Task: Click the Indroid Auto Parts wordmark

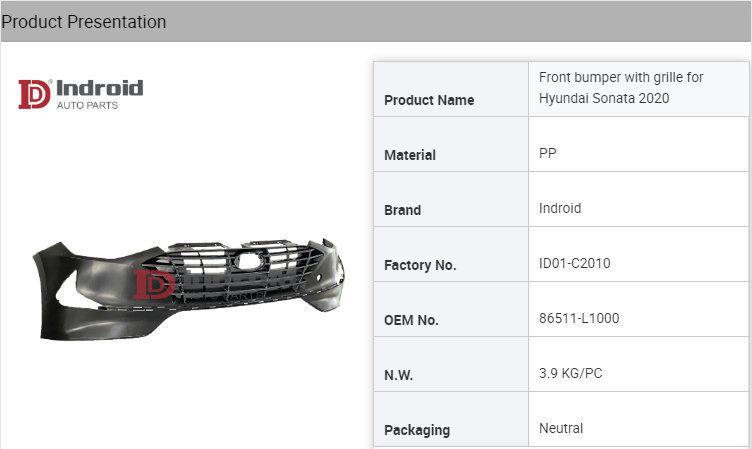Action: click(x=99, y=94)
